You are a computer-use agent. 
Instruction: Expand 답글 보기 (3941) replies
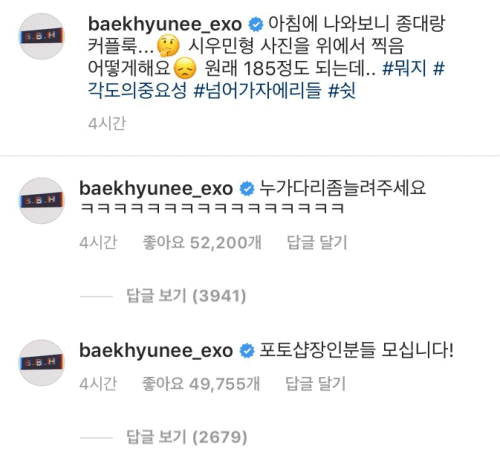click(186, 296)
